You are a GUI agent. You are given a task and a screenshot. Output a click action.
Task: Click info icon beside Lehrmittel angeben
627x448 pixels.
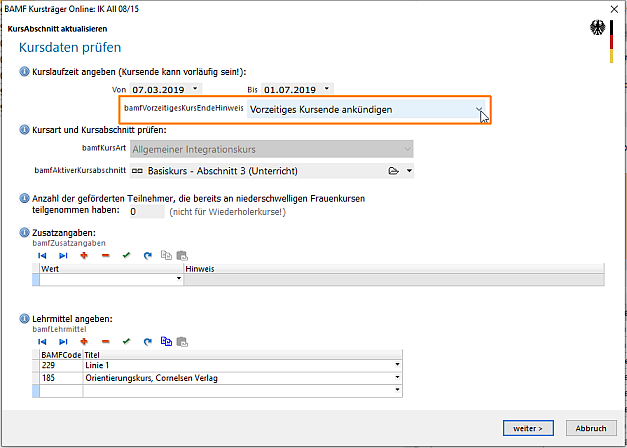tap(24, 319)
